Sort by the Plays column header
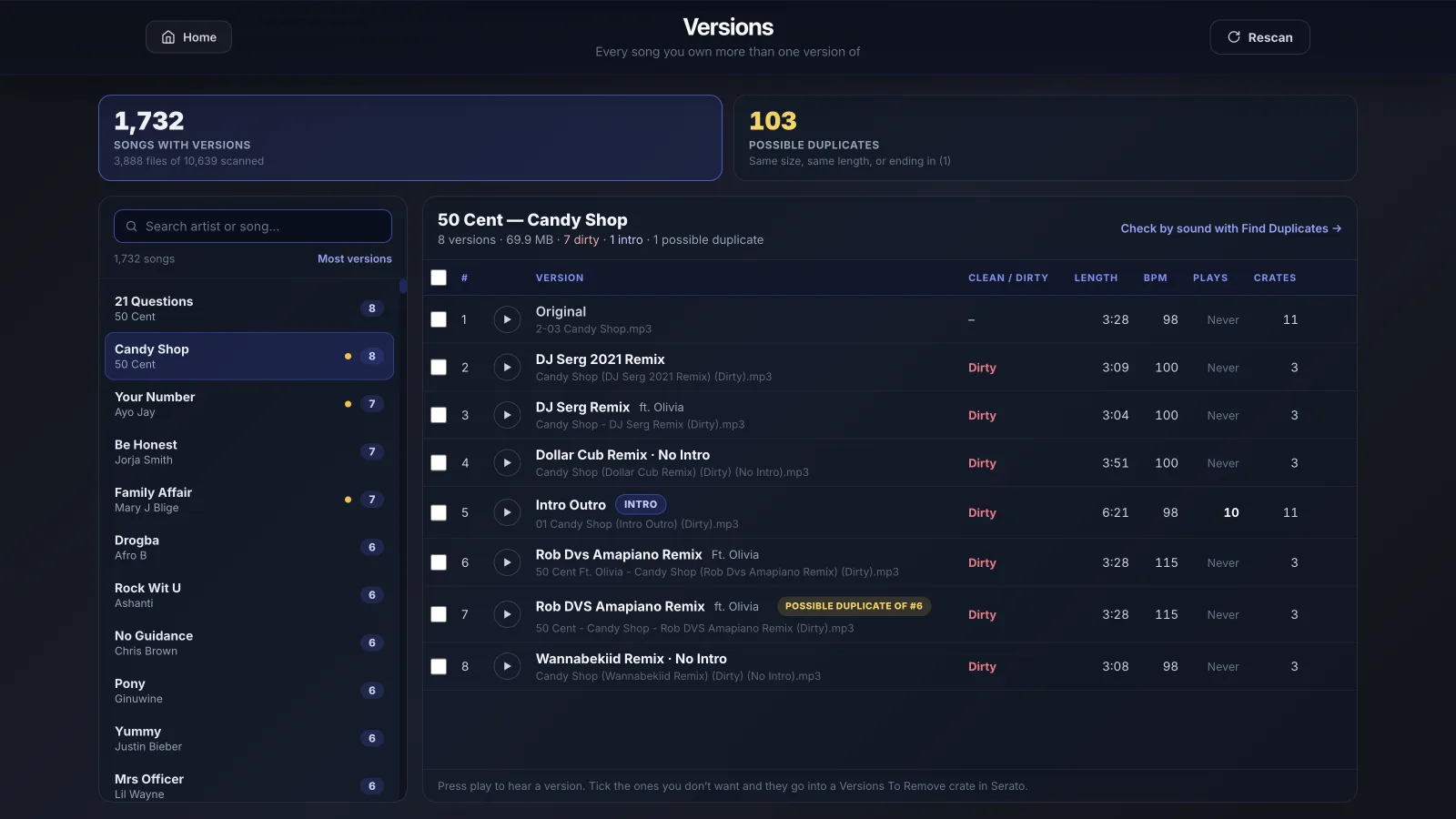 (1210, 278)
